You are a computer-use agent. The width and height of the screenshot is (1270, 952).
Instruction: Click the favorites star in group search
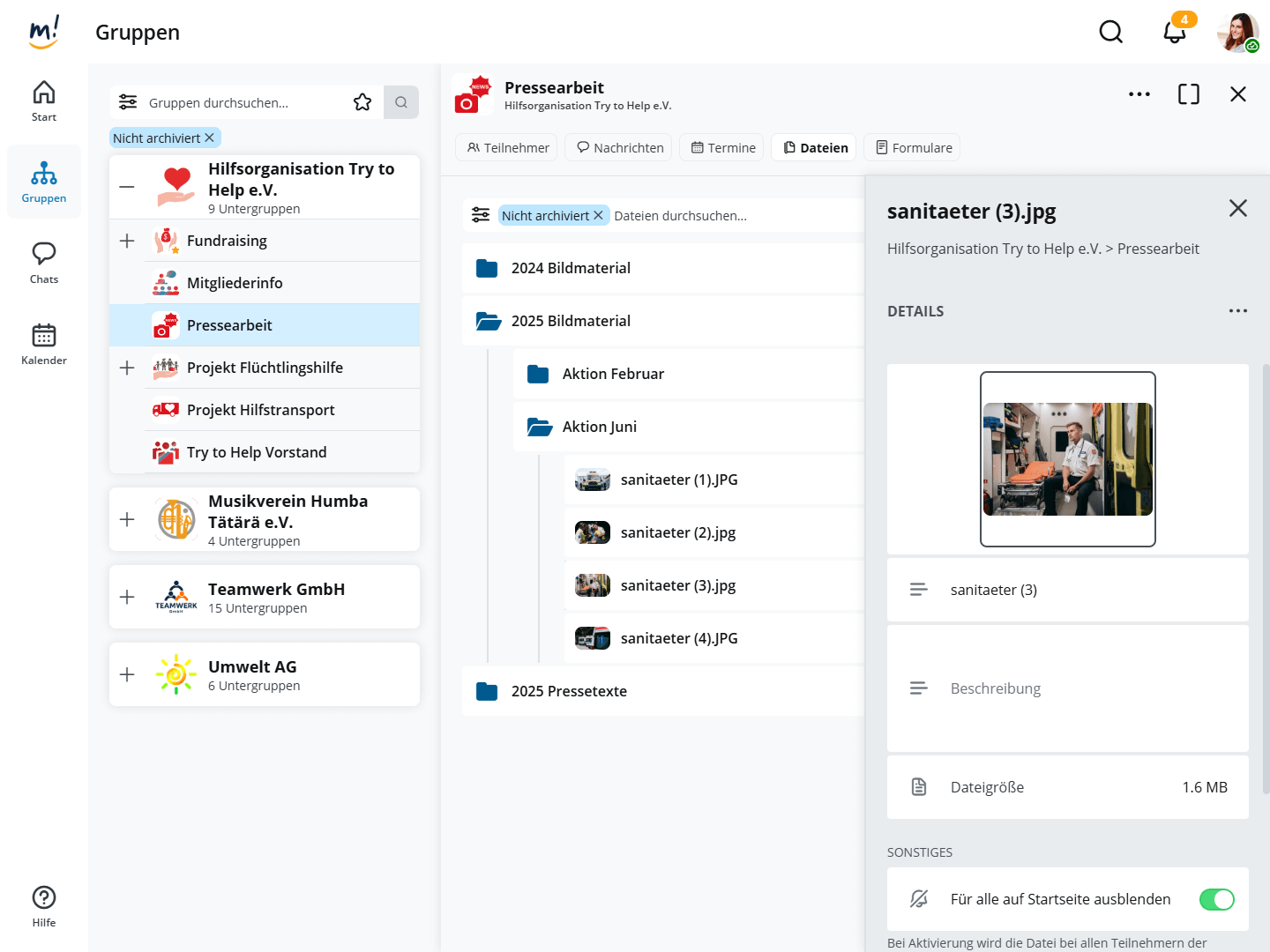(362, 102)
